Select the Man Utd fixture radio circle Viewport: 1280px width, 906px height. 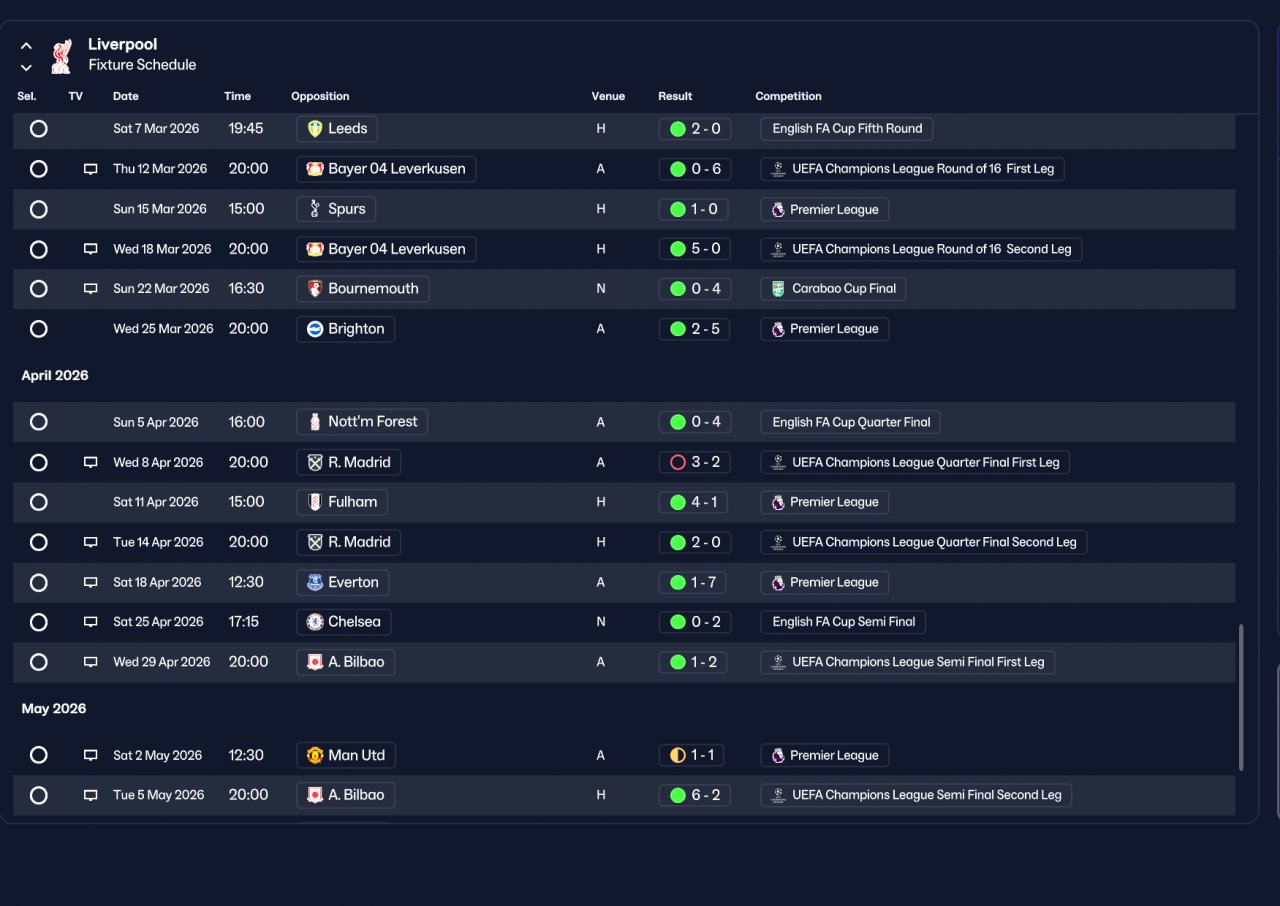(39, 755)
